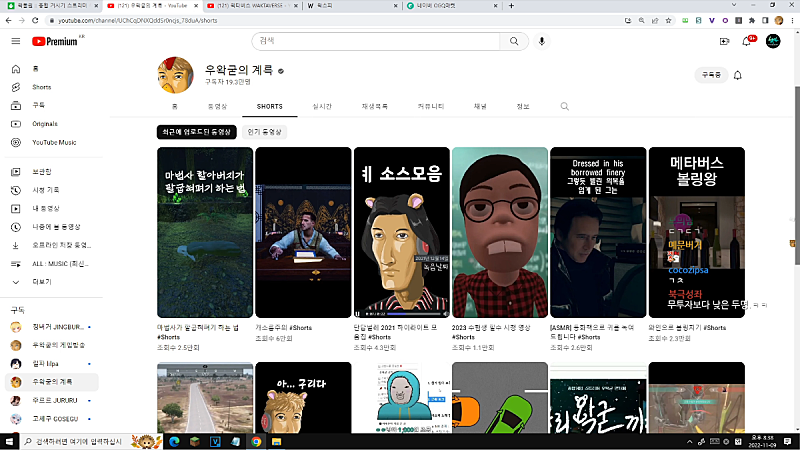Open 시청 기록 in the sidebar
This screenshot has width=800, height=450.
[x=46, y=190]
